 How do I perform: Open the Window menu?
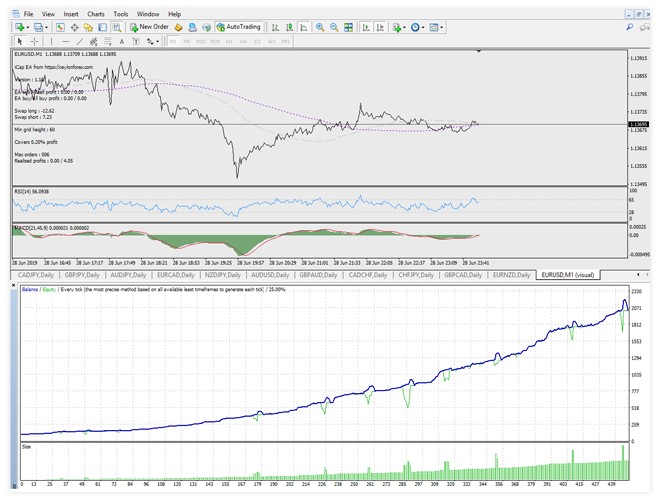coord(148,14)
